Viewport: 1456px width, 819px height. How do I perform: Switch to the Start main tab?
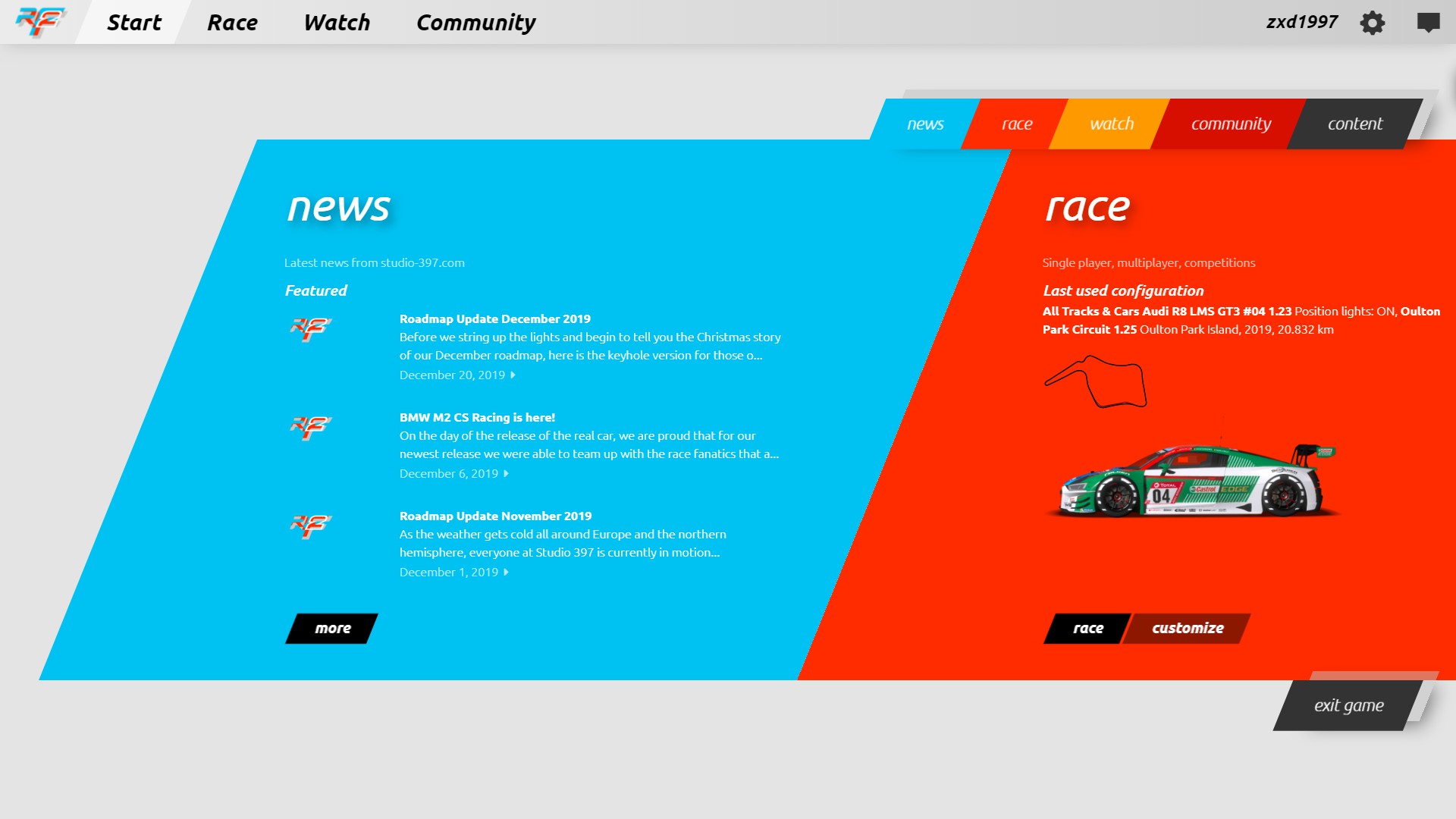(x=134, y=22)
